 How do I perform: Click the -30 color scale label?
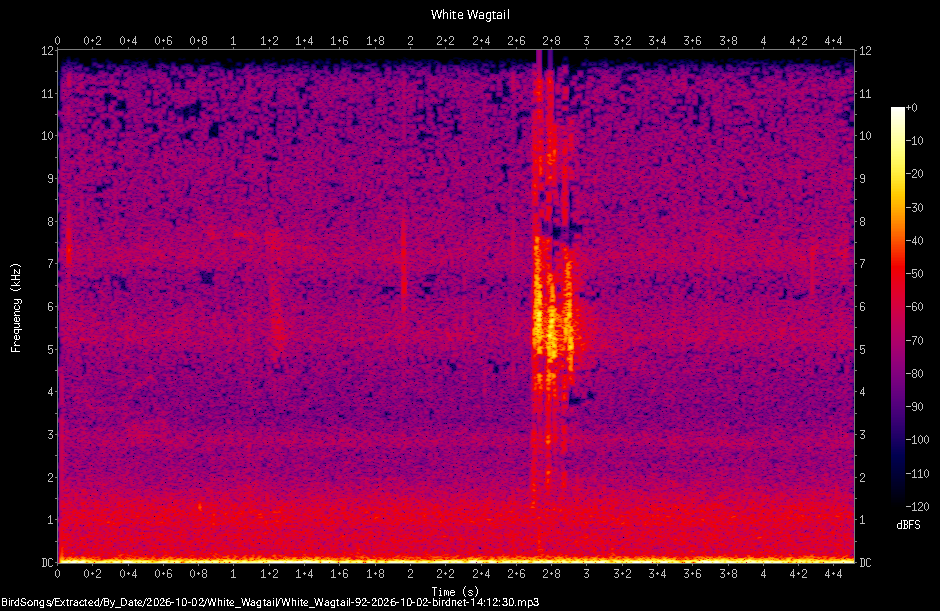point(914,207)
